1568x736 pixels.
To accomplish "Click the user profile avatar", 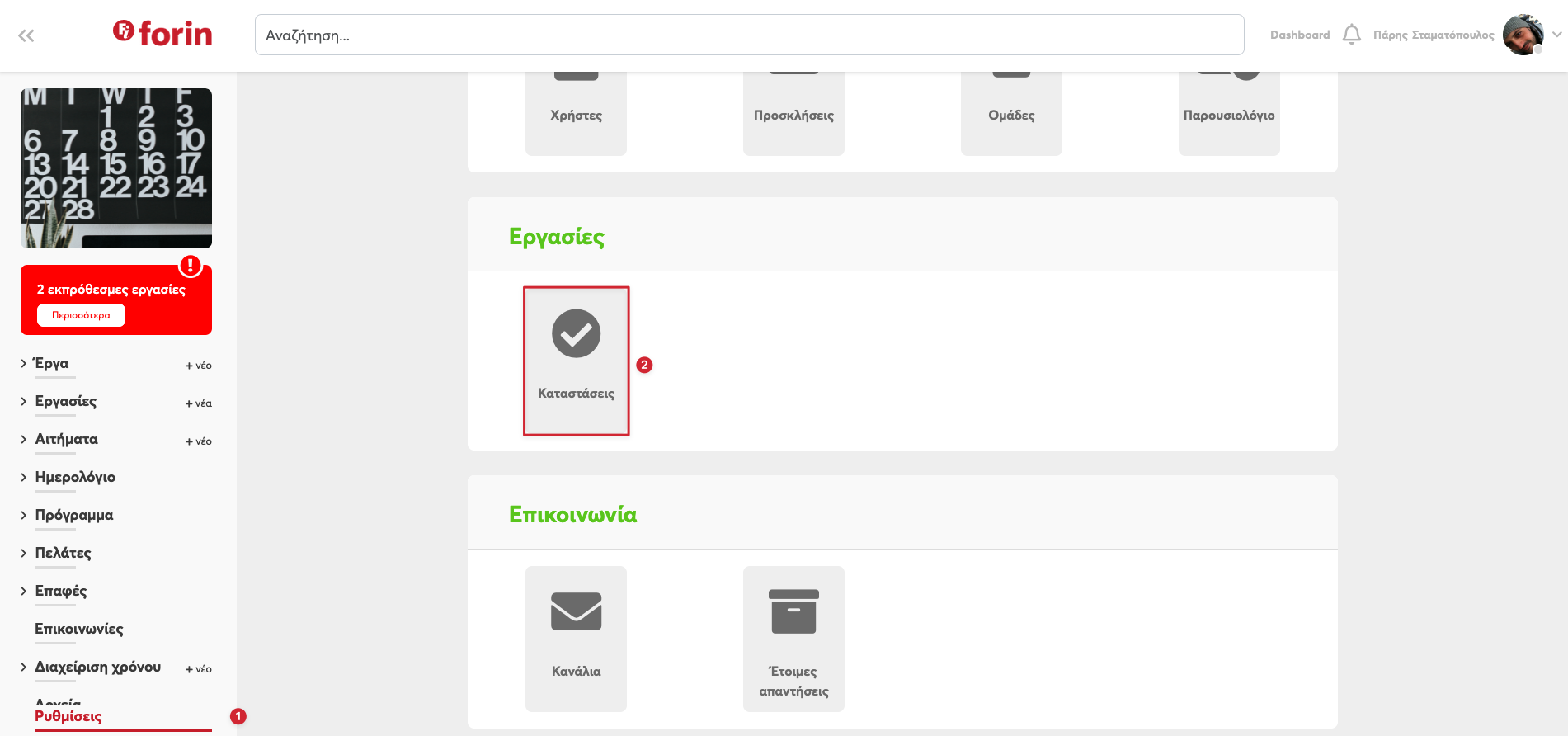I will click(x=1523, y=35).
